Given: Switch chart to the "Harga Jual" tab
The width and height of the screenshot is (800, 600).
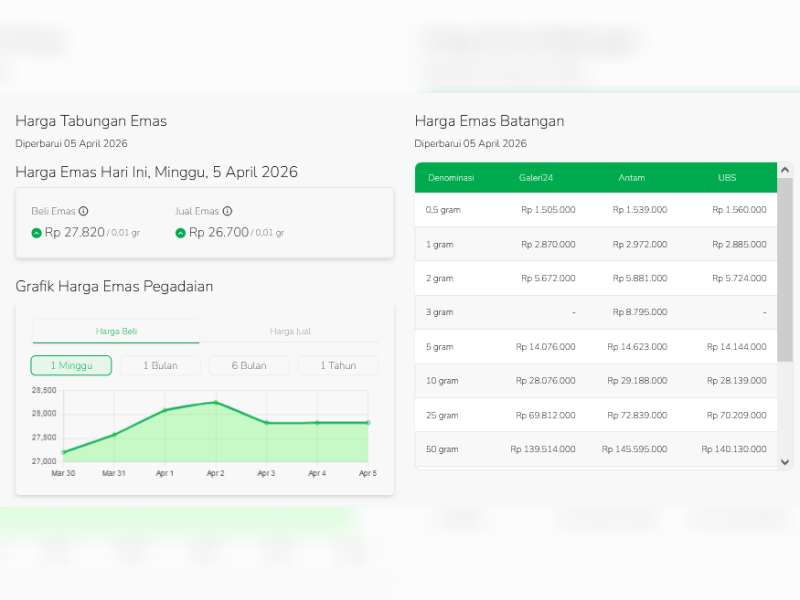Looking at the screenshot, I should click(290, 331).
